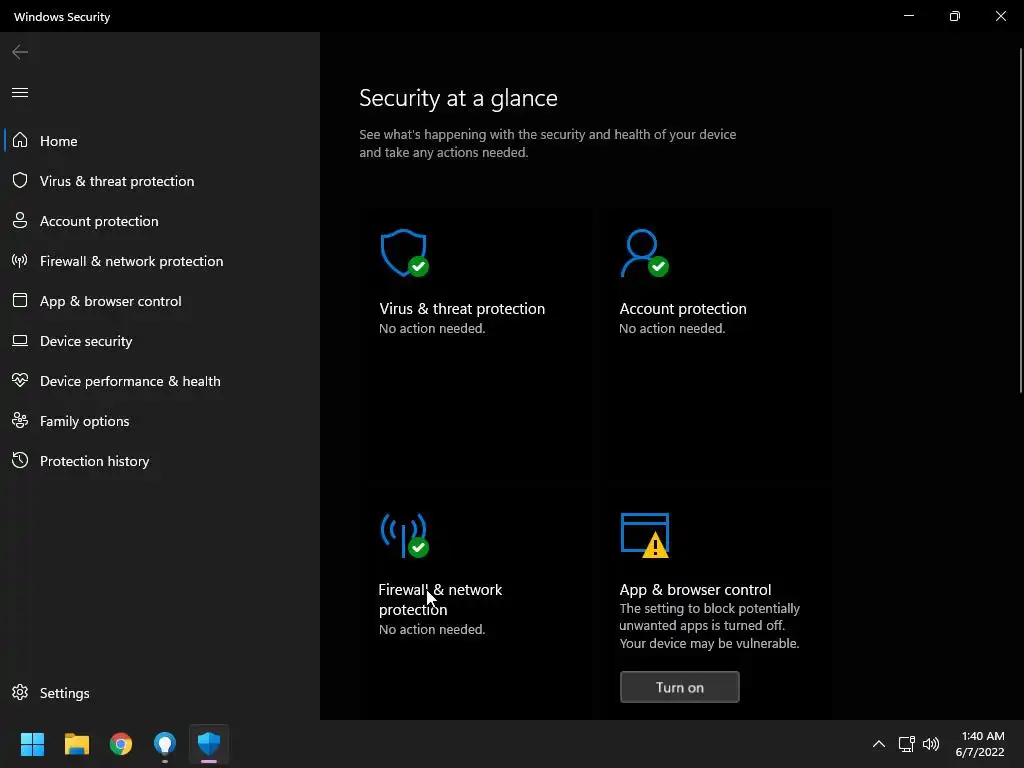The height and width of the screenshot is (768, 1024).
Task: Launch Google Chrome from the taskbar
Action: [x=121, y=744]
